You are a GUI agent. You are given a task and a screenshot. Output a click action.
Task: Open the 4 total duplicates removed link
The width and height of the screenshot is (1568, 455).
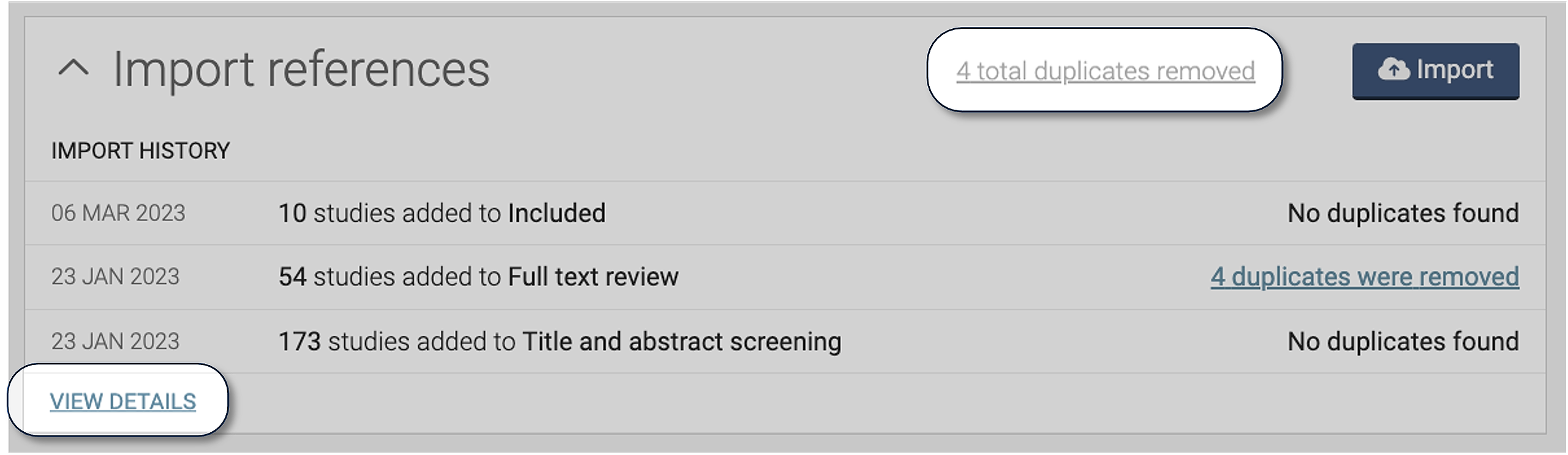coord(1105,71)
